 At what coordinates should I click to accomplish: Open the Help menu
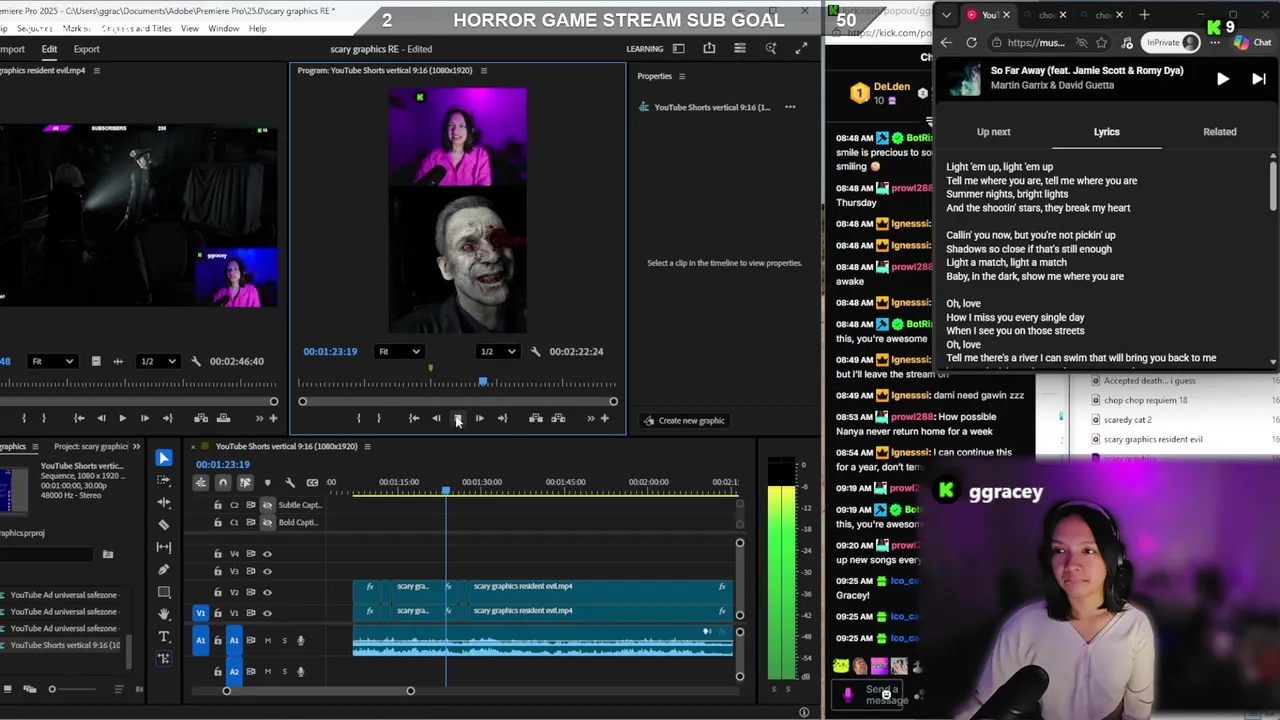257,28
